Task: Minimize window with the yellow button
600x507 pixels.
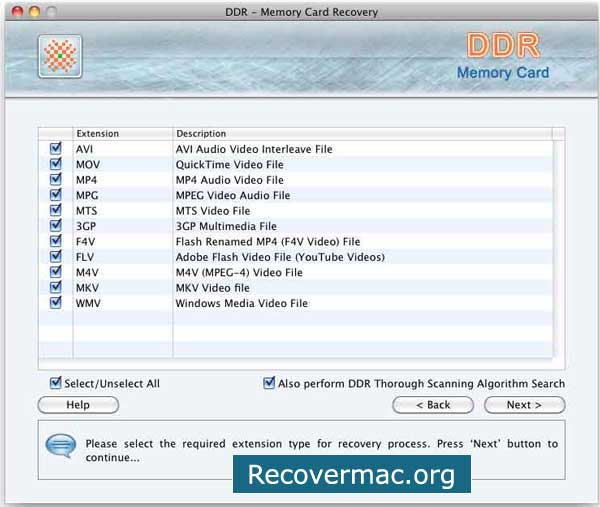Action: click(x=34, y=12)
